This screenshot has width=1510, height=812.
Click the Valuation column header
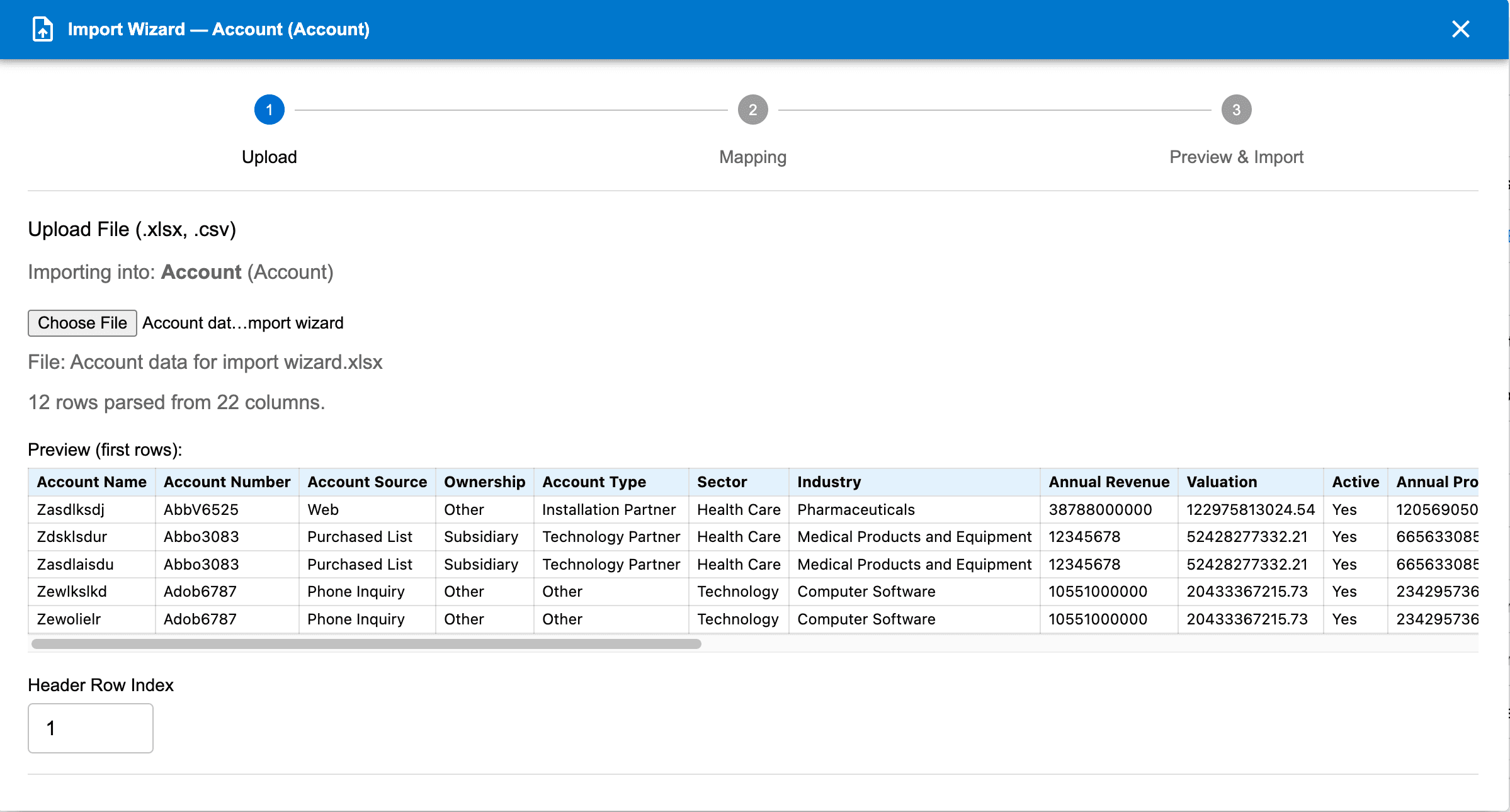pyautogui.click(x=1221, y=482)
